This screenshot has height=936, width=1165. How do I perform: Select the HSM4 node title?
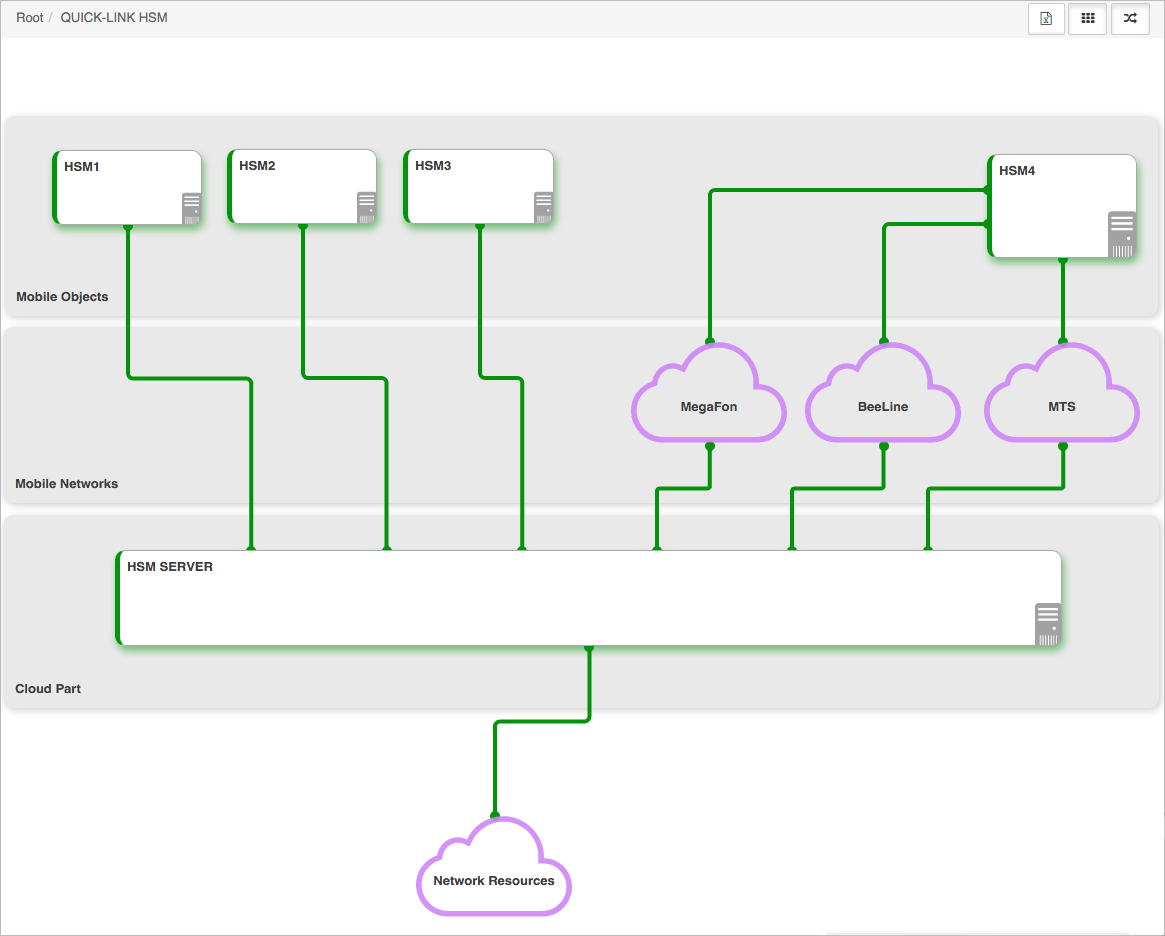pos(1017,171)
